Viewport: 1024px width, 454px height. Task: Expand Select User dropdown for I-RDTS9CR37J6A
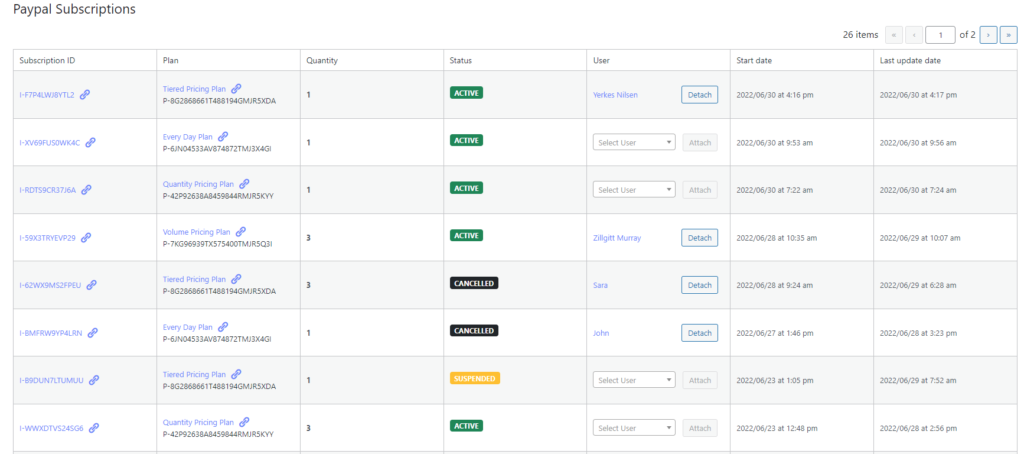(x=634, y=190)
